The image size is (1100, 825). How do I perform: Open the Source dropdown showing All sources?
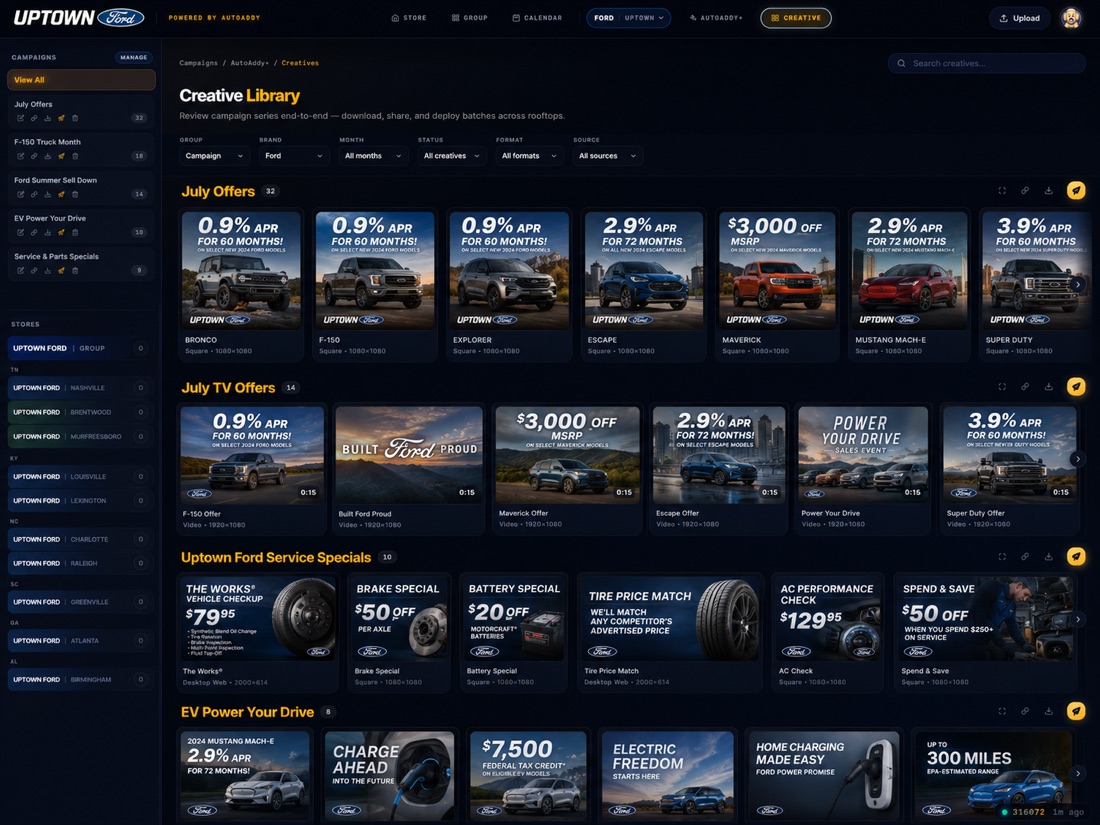tap(608, 156)
